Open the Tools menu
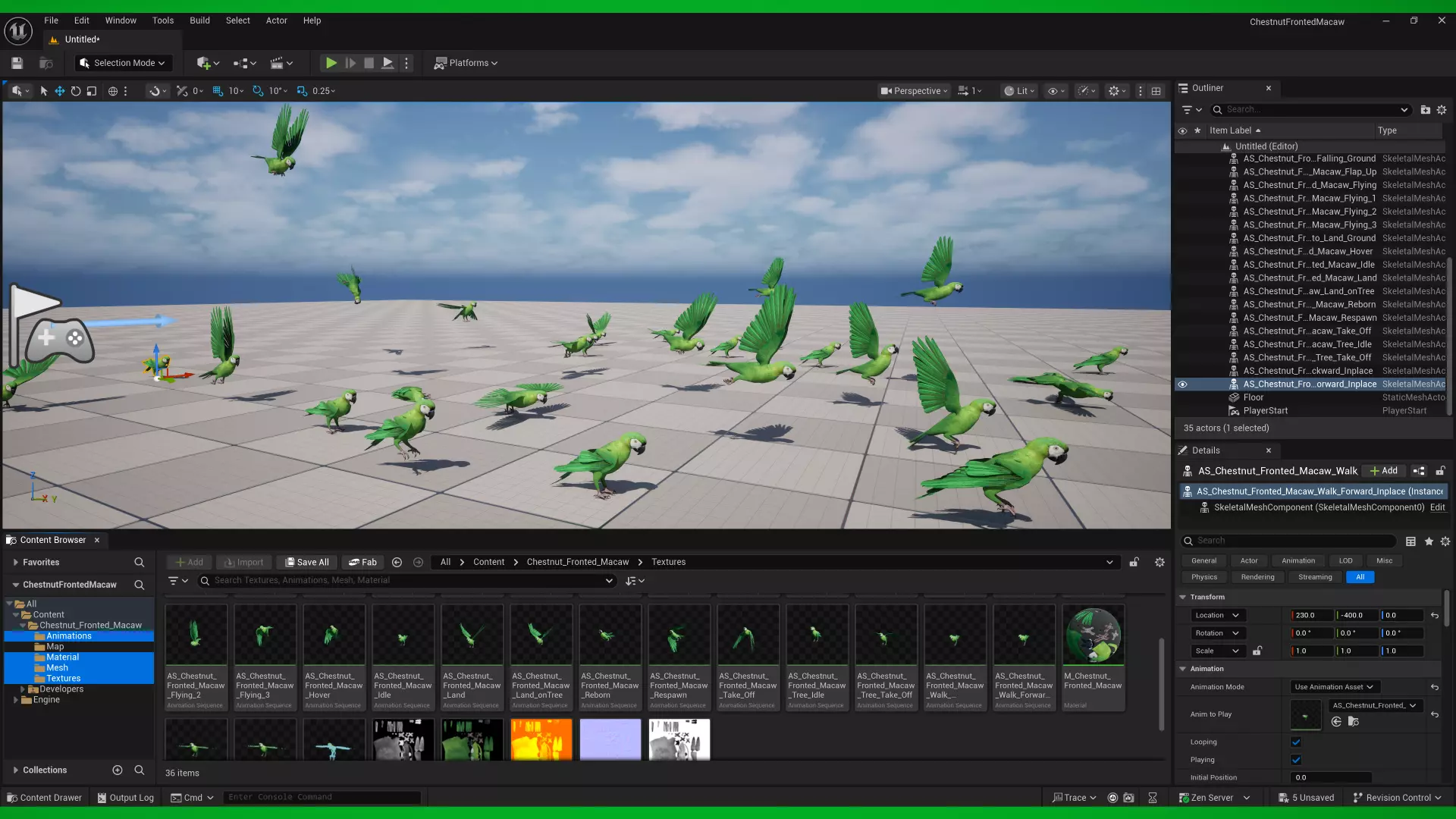The width and height of the screenshot is (1456, 819). pyautogui.click(x=163, y=20)
